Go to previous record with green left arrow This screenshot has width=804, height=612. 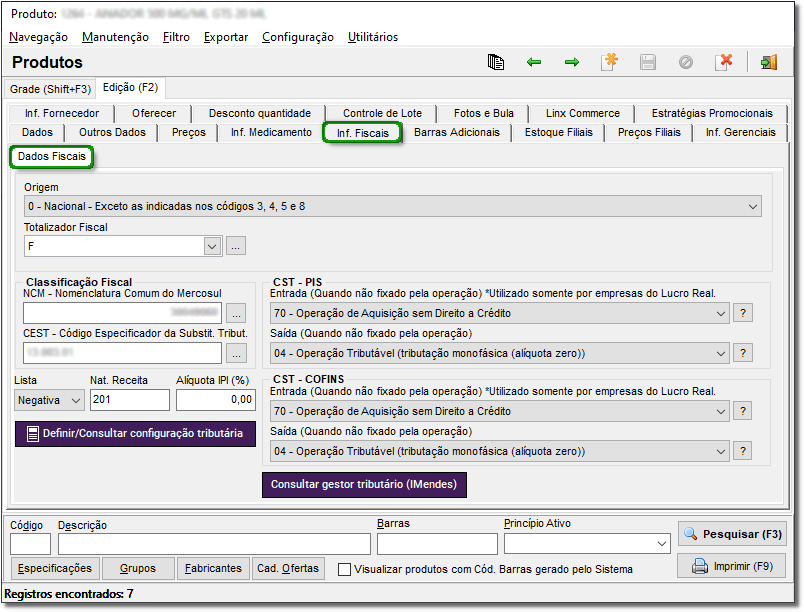click(534, 62)
